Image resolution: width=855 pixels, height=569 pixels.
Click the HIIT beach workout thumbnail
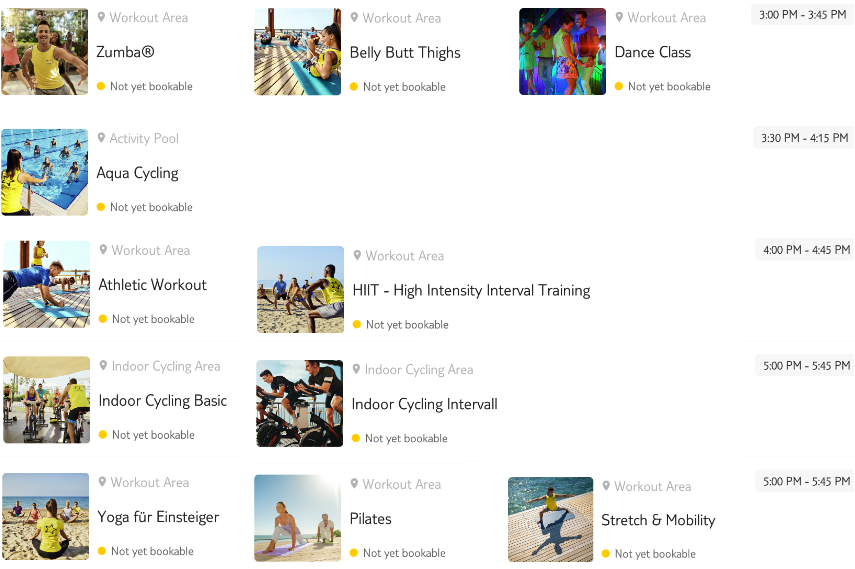coord(300,290)
